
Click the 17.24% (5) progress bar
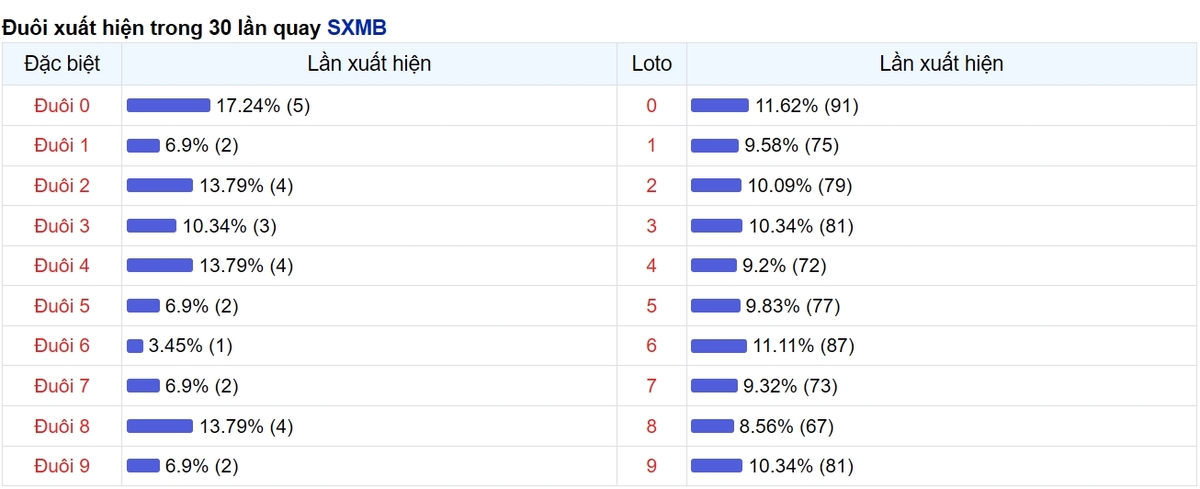point(168,106)
